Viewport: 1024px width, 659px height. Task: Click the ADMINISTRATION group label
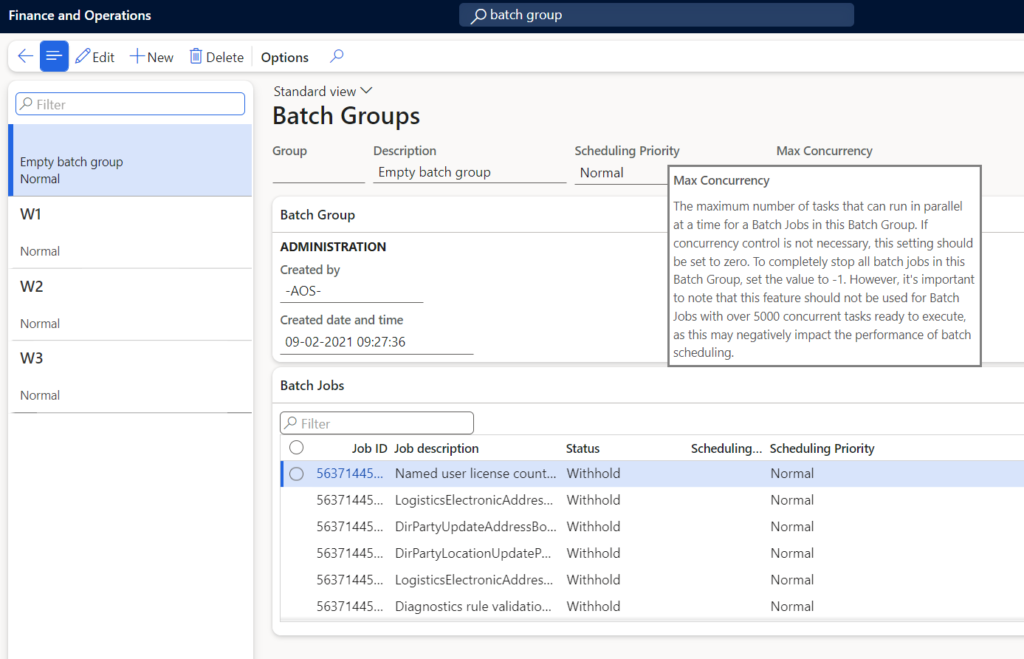click(x=333, y=247)
